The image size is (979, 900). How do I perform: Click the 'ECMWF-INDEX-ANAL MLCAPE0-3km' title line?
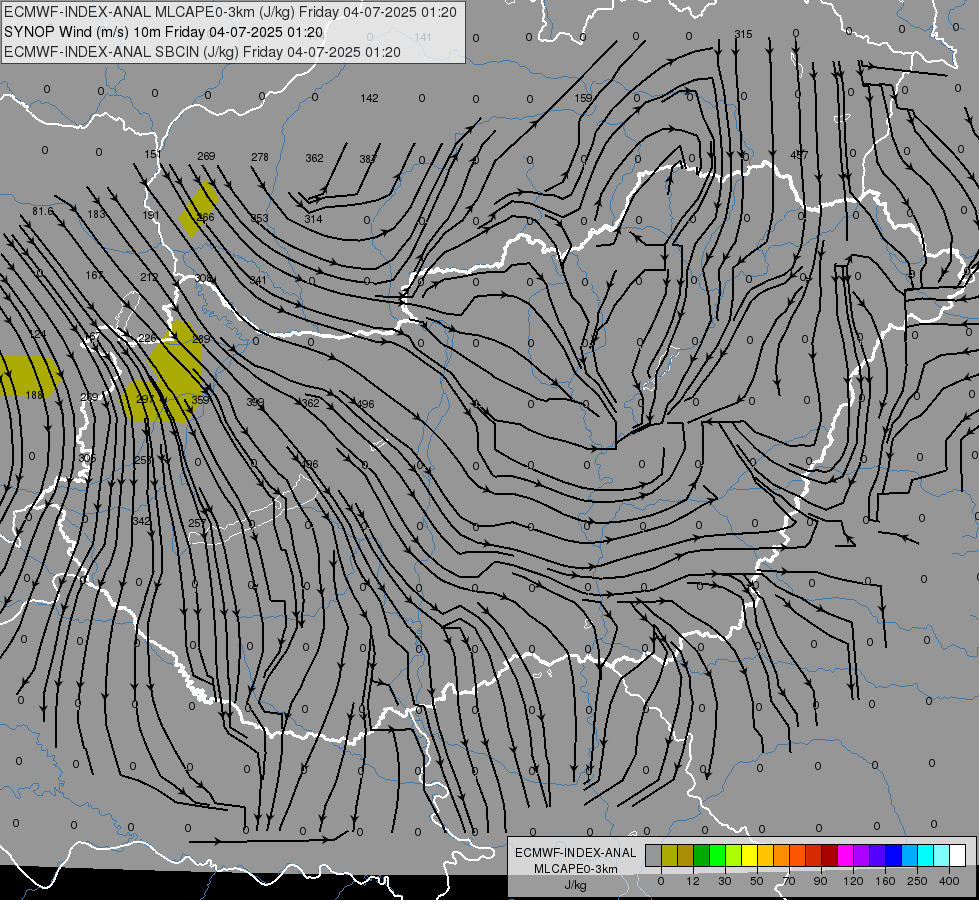(230, 12)
